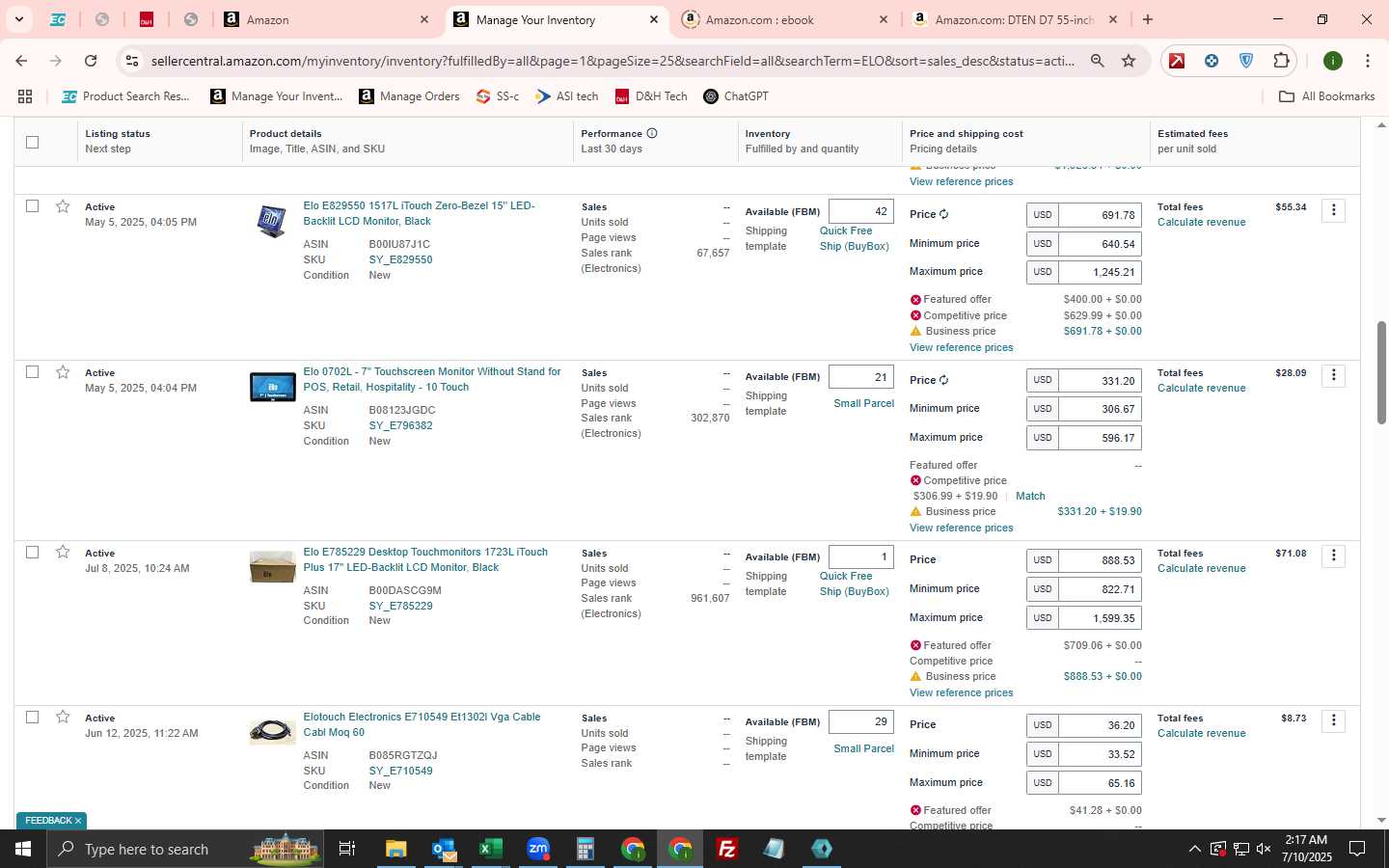The image size is (1389, 868).
Task: Open the ChatGPT bookmark
Action: pos(736,96)
